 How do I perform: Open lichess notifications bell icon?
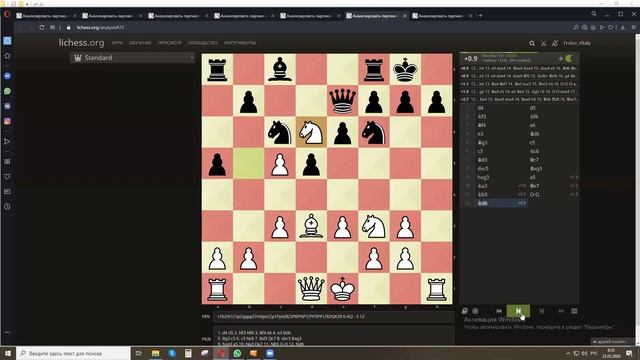tap(555, 43)
